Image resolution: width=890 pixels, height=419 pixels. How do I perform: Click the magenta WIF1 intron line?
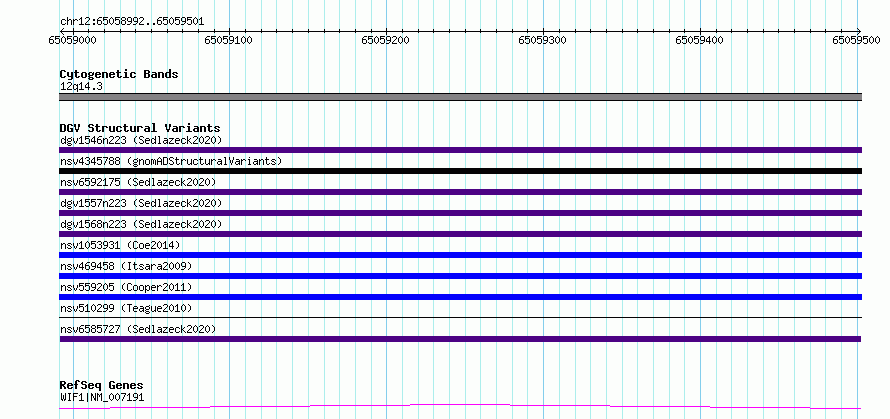(x=460, y=407)
